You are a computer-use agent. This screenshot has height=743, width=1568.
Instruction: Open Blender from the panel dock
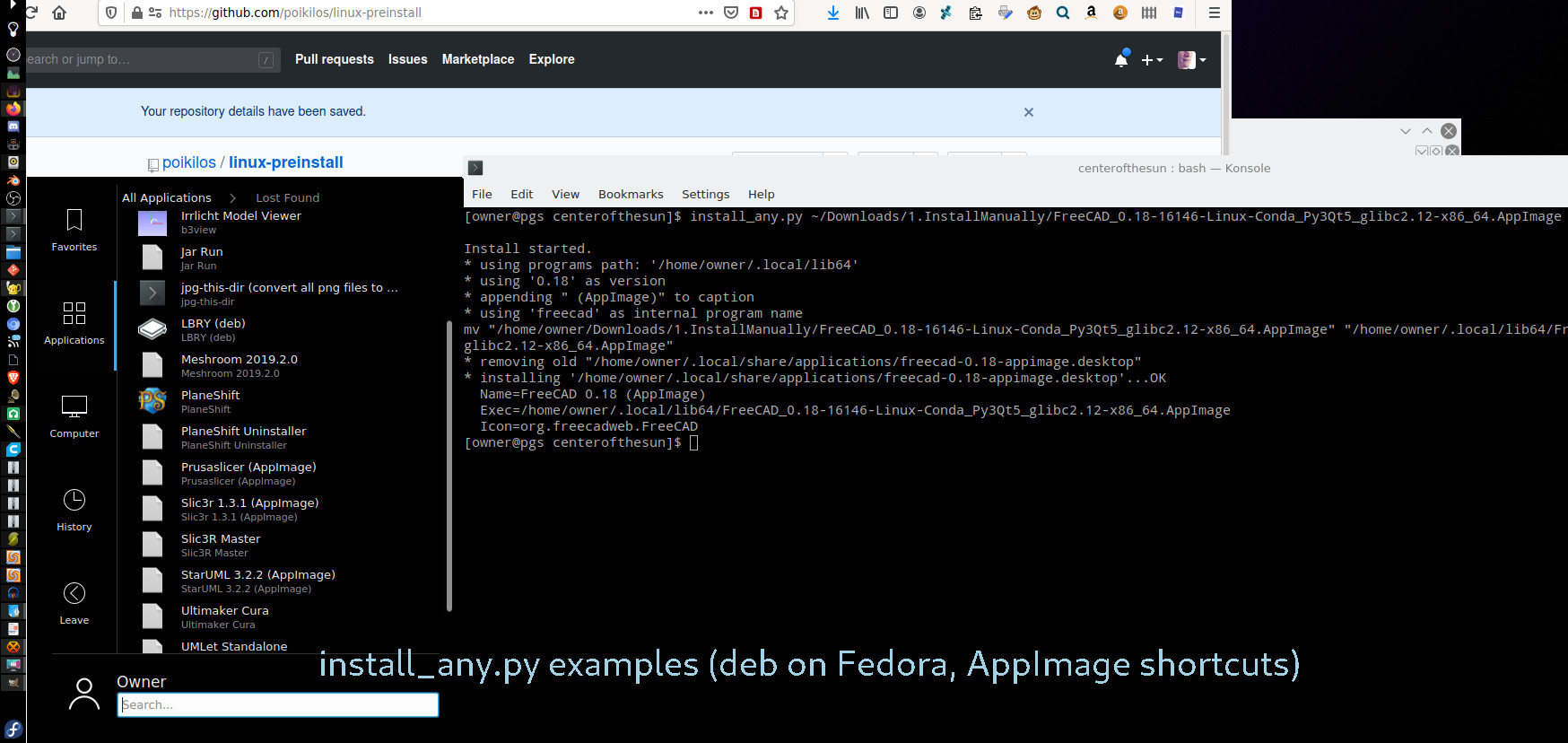(13, 180)
